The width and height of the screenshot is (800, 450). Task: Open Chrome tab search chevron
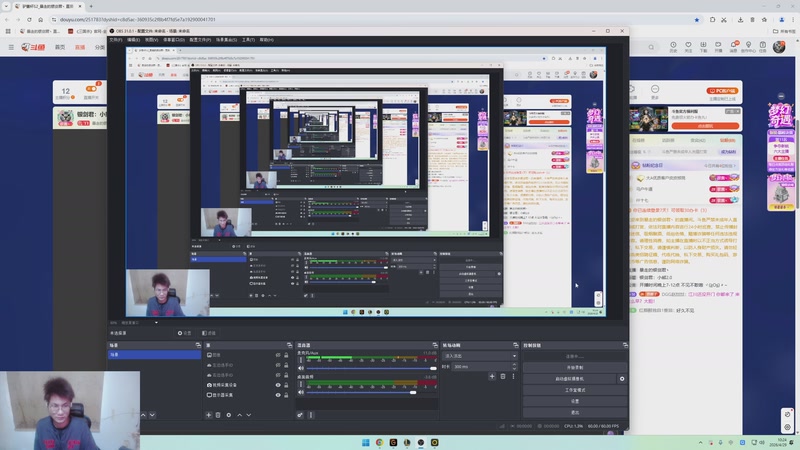pos(6,6)
